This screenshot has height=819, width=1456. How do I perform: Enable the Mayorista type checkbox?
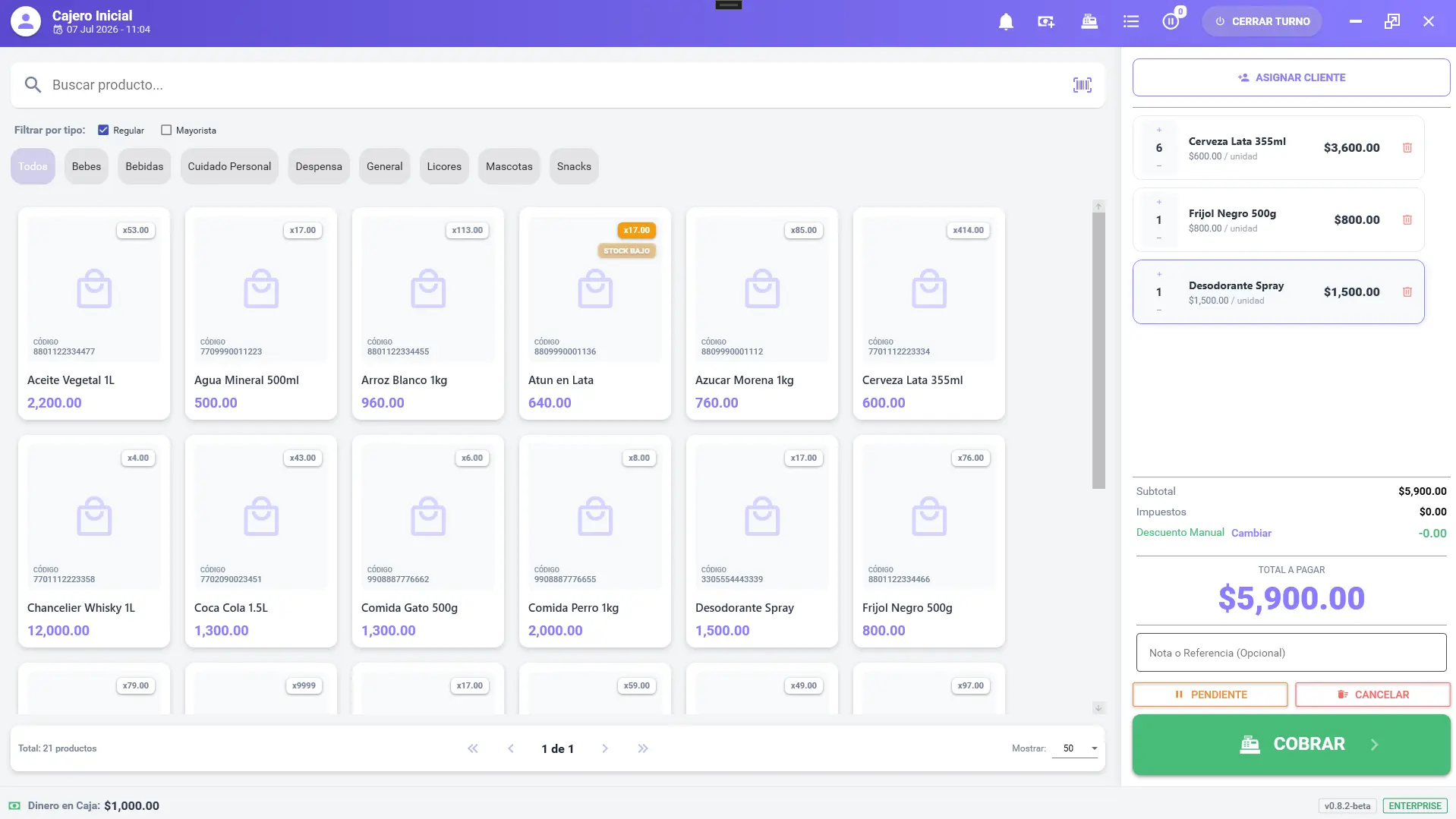(166, 131)
